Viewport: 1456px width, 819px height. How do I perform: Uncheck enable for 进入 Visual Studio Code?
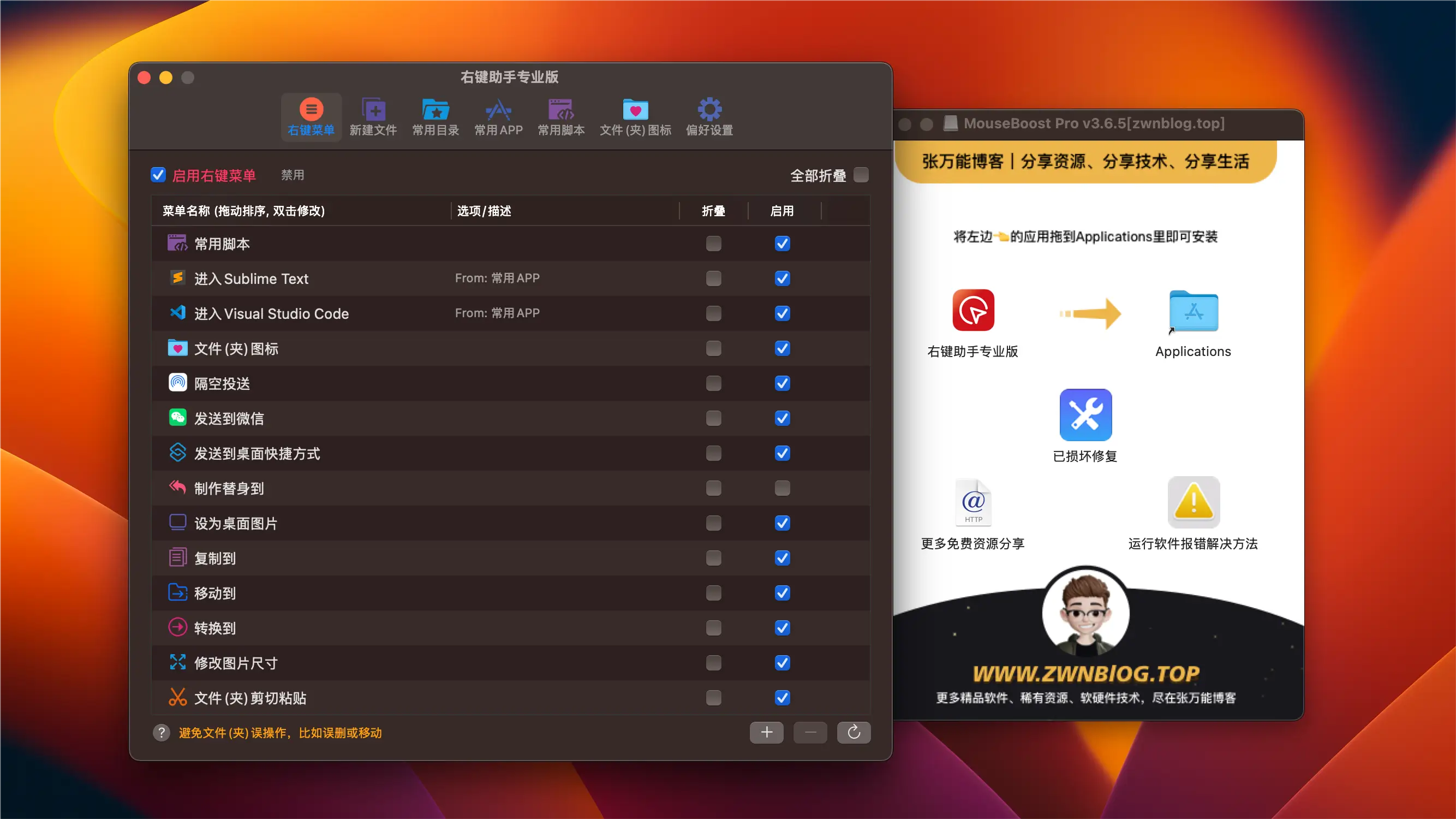point(782,313)
